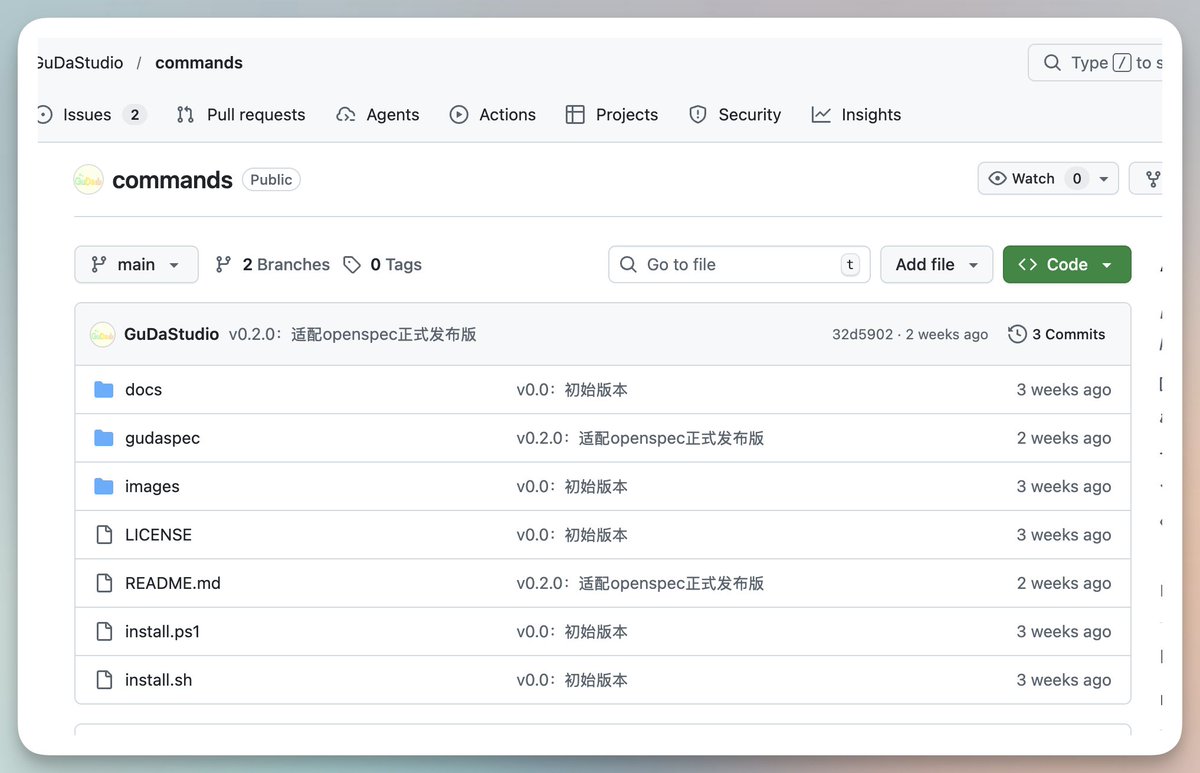
Task: Click the repository avatar beside commands title
Action: (x=89, y=180)
